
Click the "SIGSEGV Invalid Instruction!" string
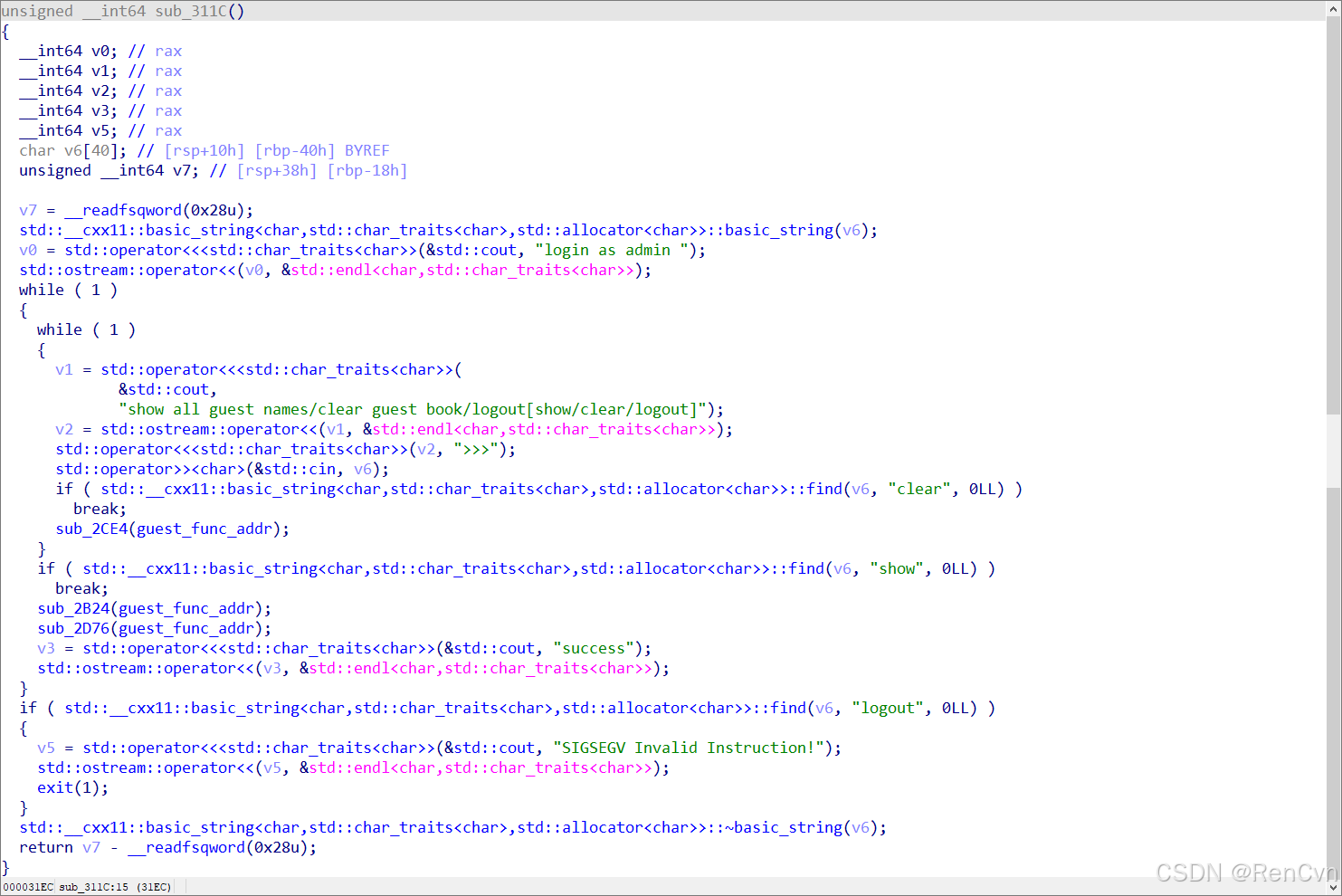[x=689, y=748]
